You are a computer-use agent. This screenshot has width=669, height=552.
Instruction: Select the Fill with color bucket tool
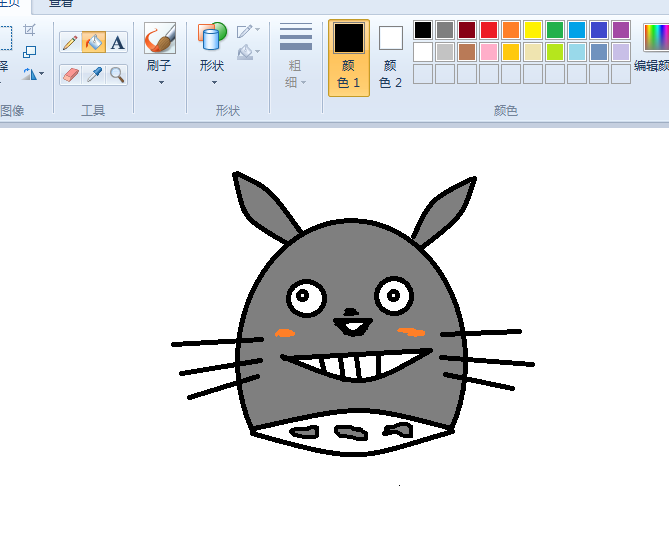[93, 42]
